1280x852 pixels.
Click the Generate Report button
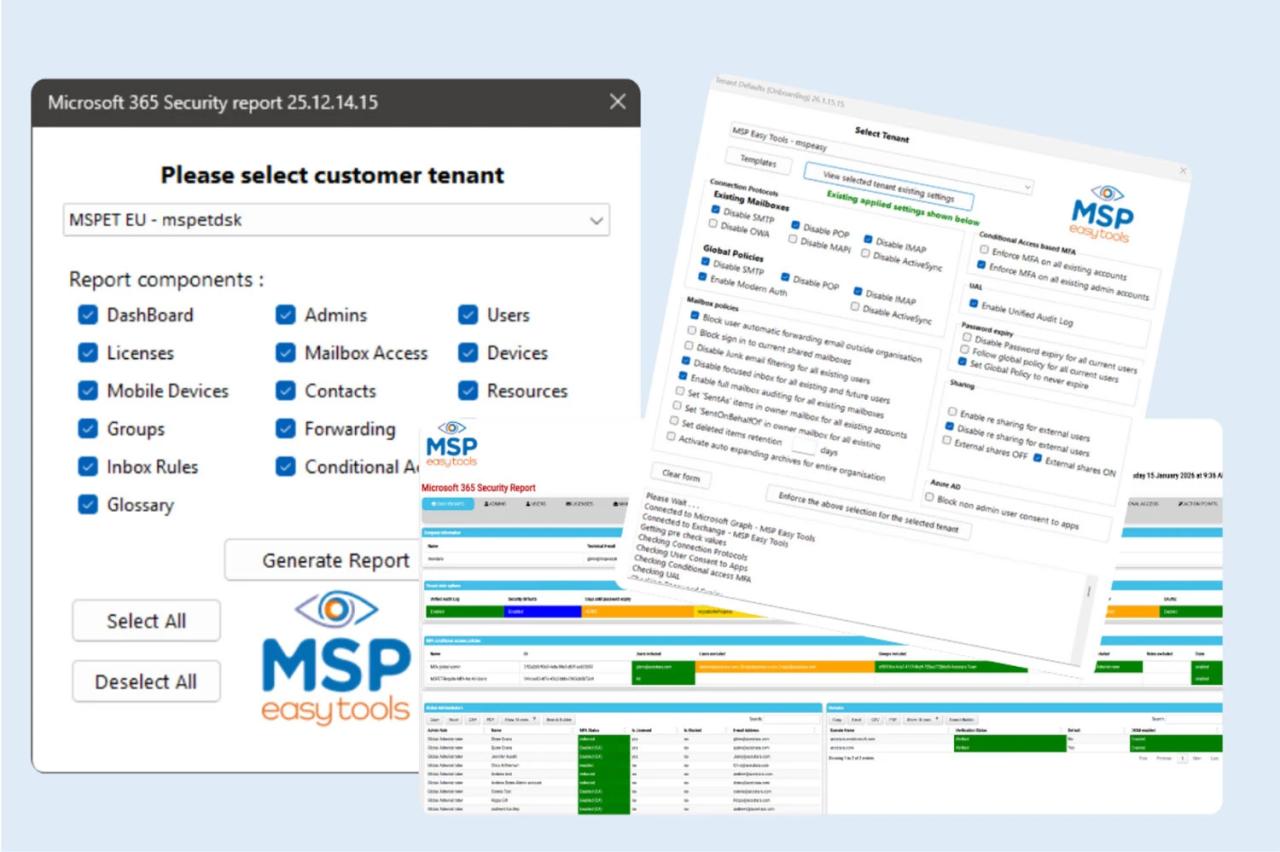coord(323,560)
